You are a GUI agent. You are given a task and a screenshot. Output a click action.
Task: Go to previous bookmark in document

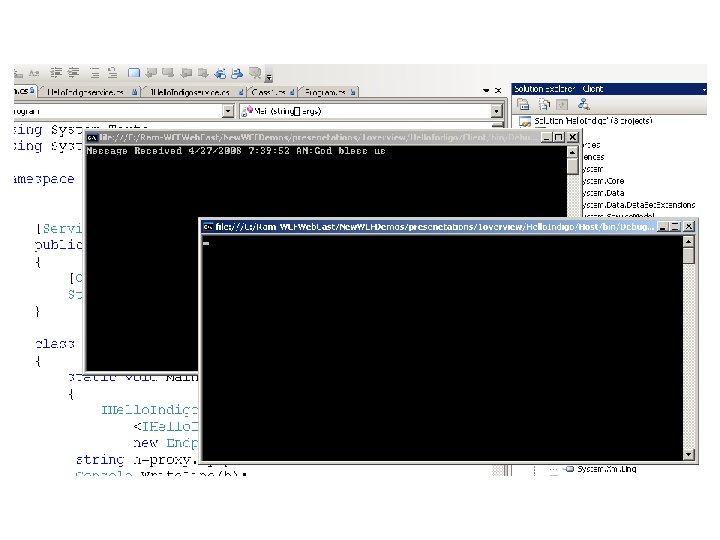point(220,73)
